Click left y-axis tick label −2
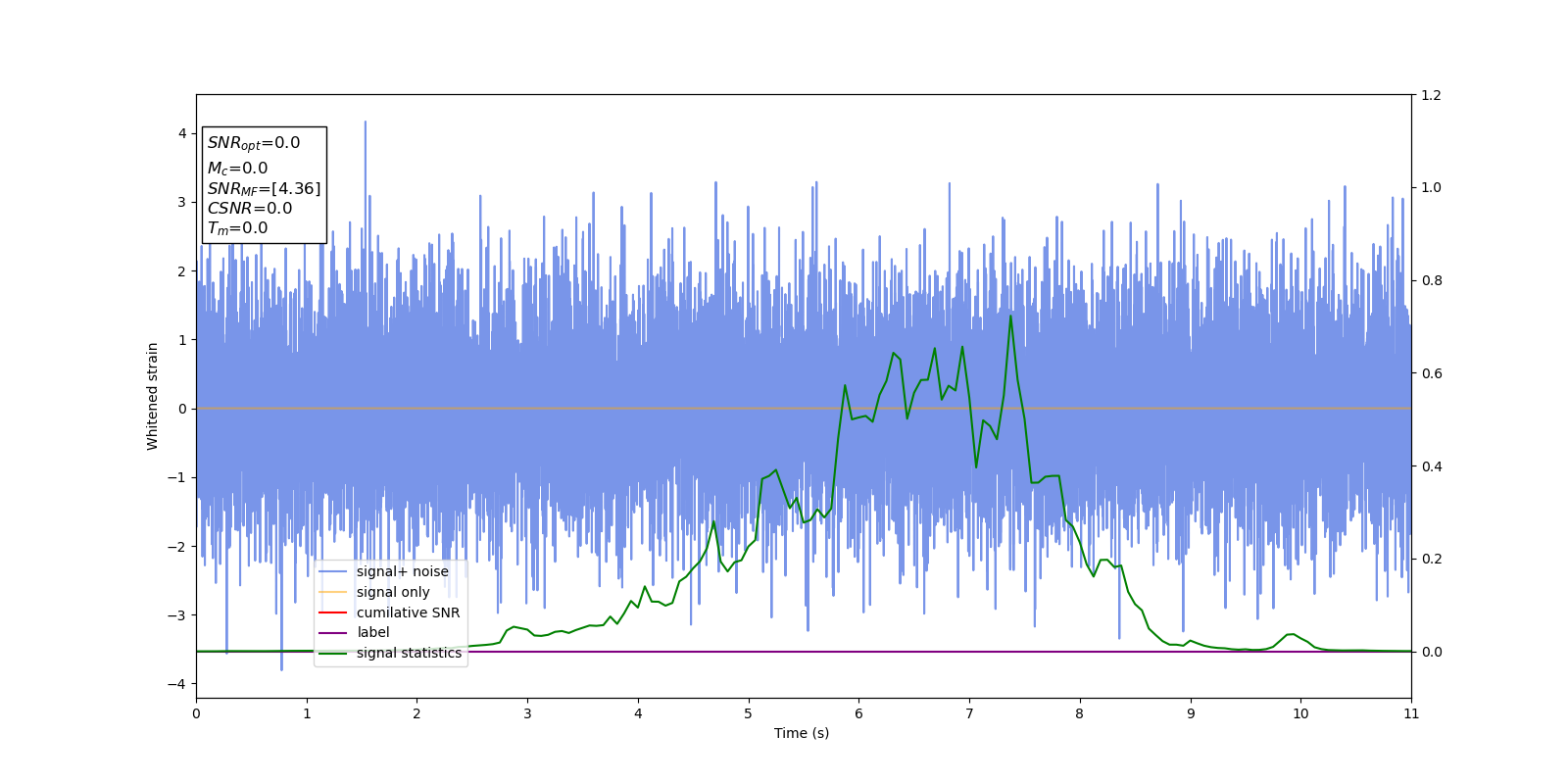Image resolution: width=1568 pixels, height=784 pixels. click(178, 547)
